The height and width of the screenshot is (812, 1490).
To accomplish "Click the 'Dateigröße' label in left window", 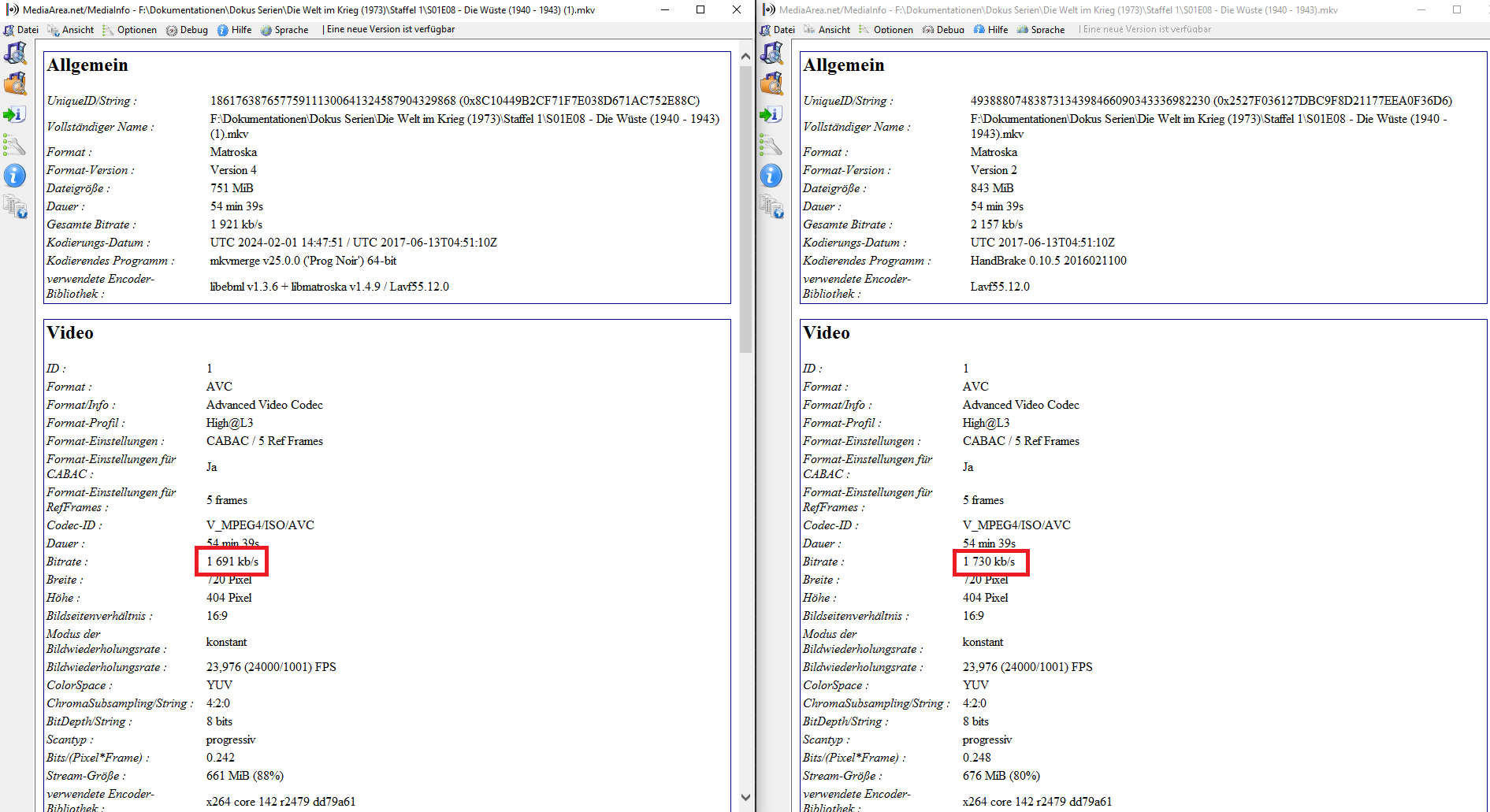I will pyautogui.click(x=78, y=188).
